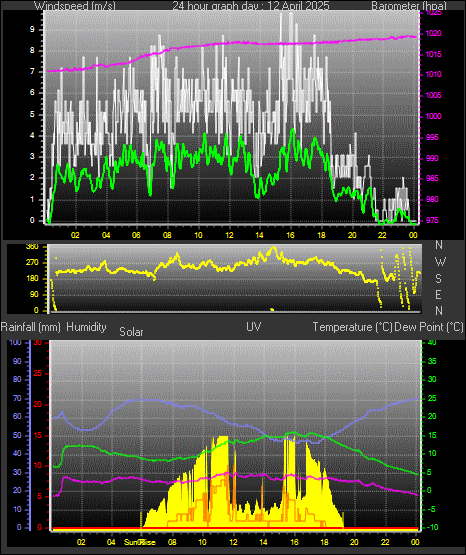Screen dimensions: 466x555
Task: Click the 9 value on windspeed axis
Action: tap(33, 30)
